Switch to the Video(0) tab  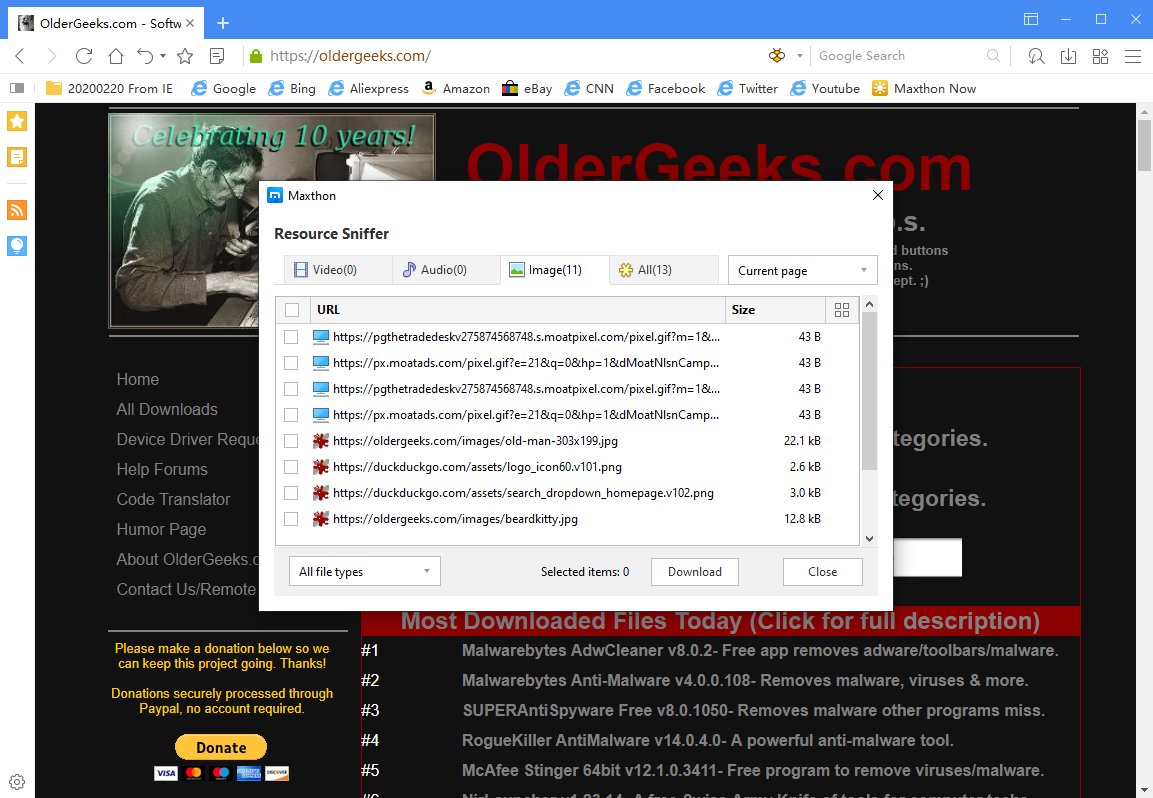[338, 270]
